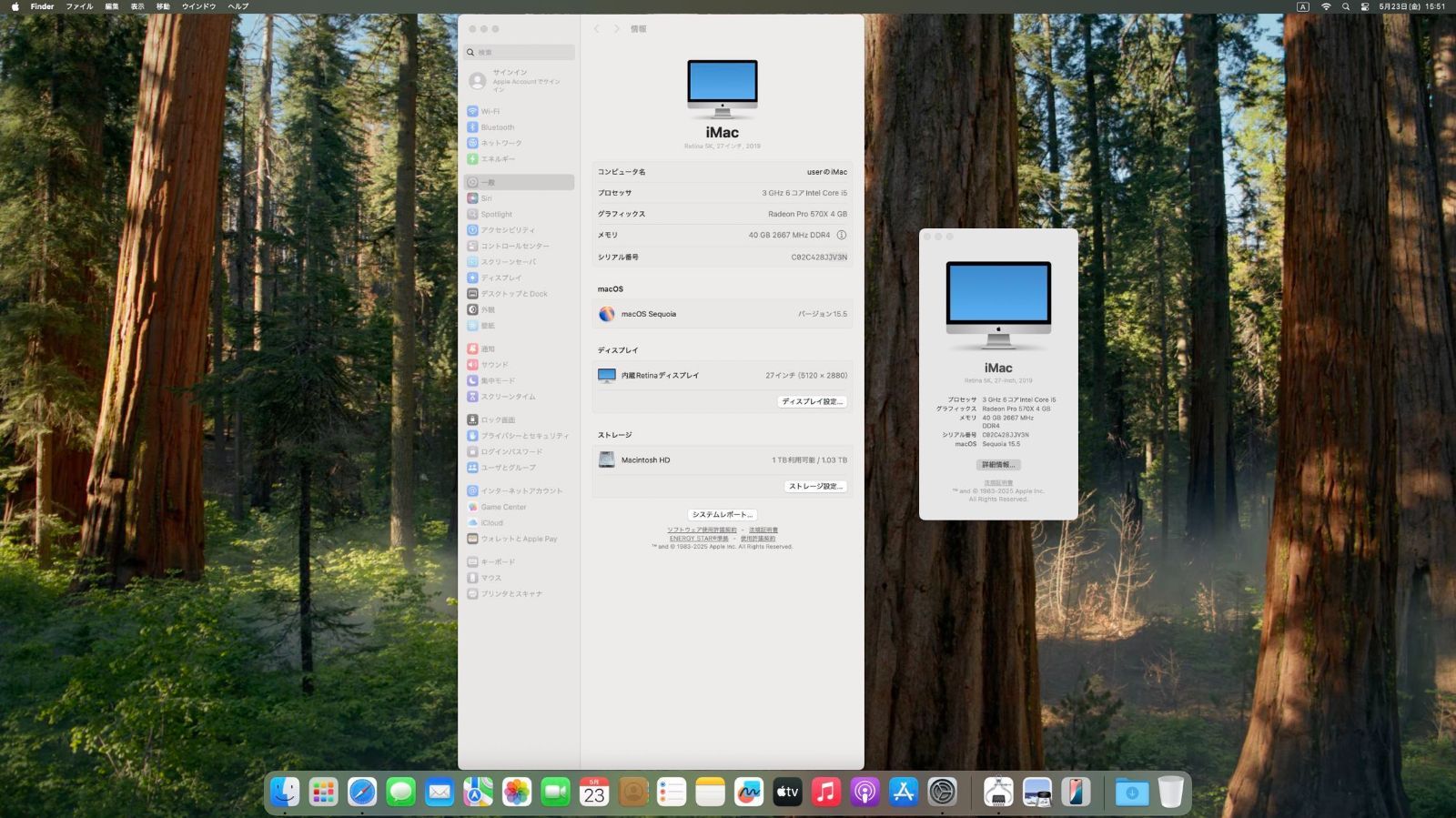Open the Downloads folder in the Dock
The height and width of the screenshot is (818, 1456).
pos(1132,792)
